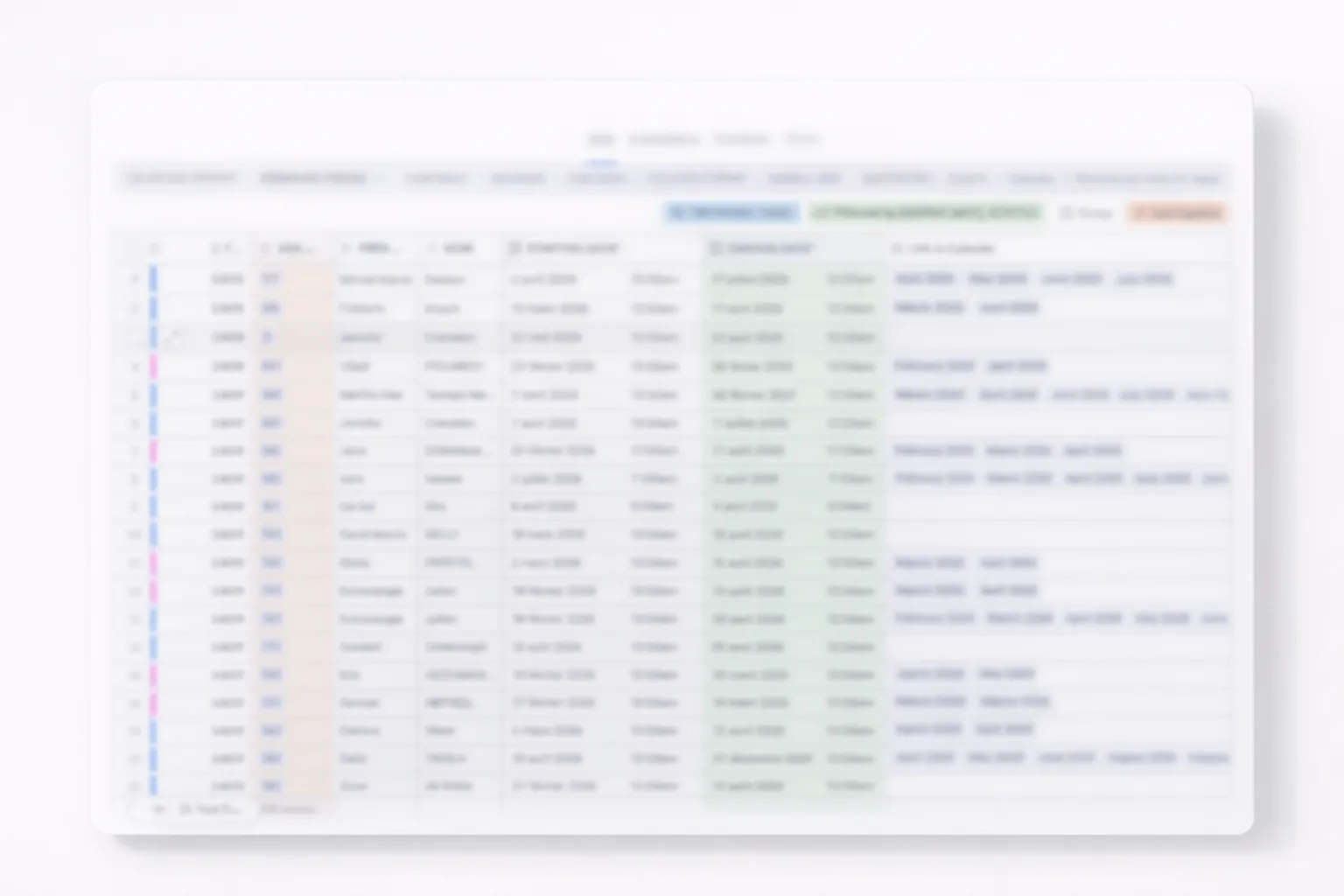
Task: Open the grid icon beside the view name
Action: [x=186, y=808]
